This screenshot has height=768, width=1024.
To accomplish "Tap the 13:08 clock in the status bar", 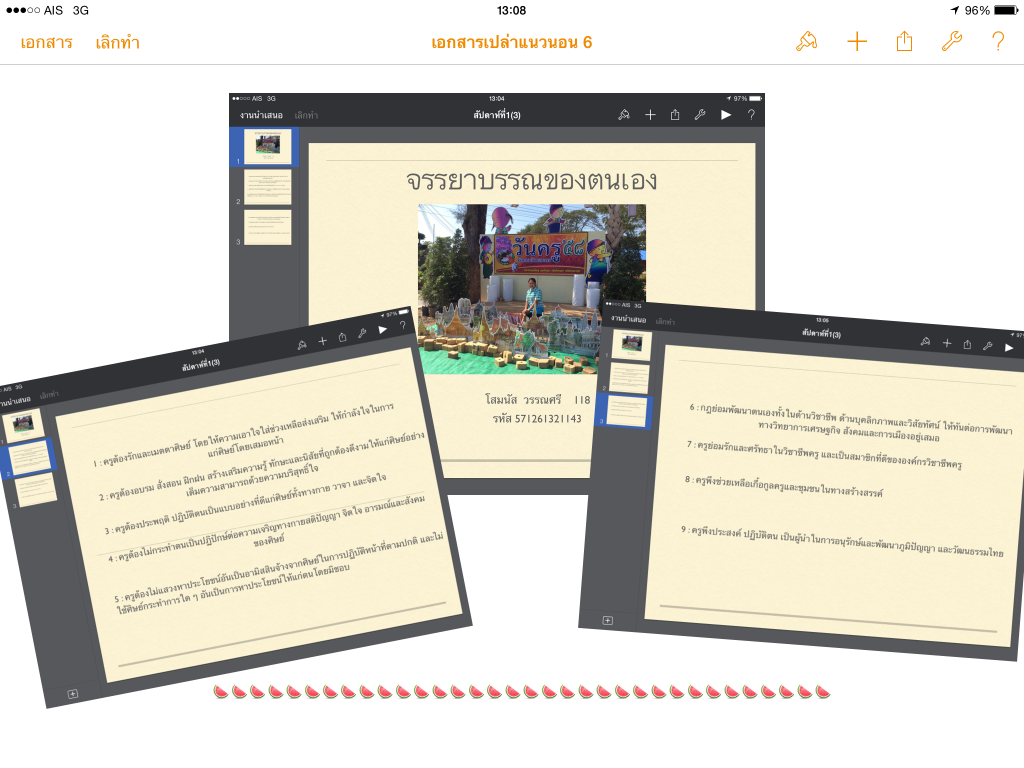I will click(x=511, y=10).
